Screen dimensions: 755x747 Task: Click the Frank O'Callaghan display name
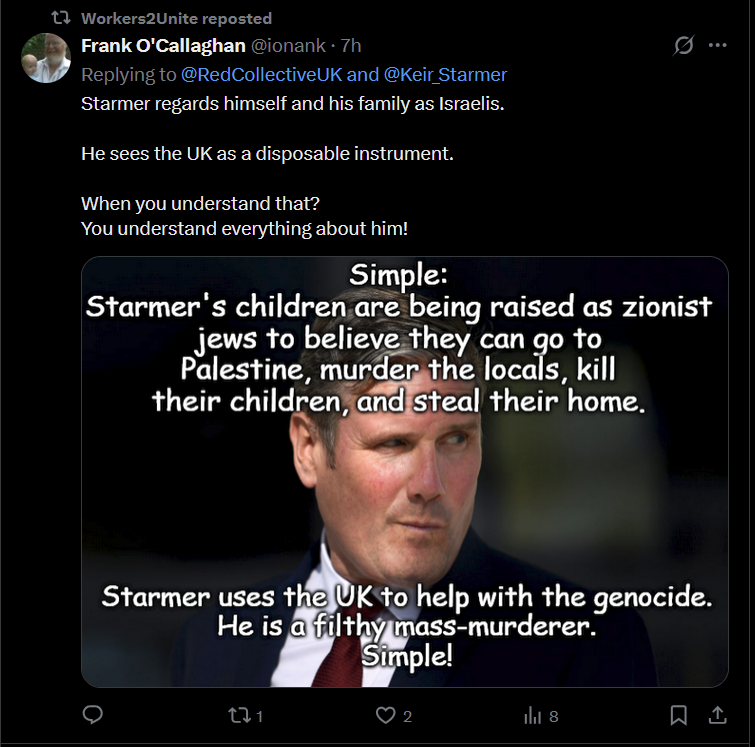[x=163, y=46]
